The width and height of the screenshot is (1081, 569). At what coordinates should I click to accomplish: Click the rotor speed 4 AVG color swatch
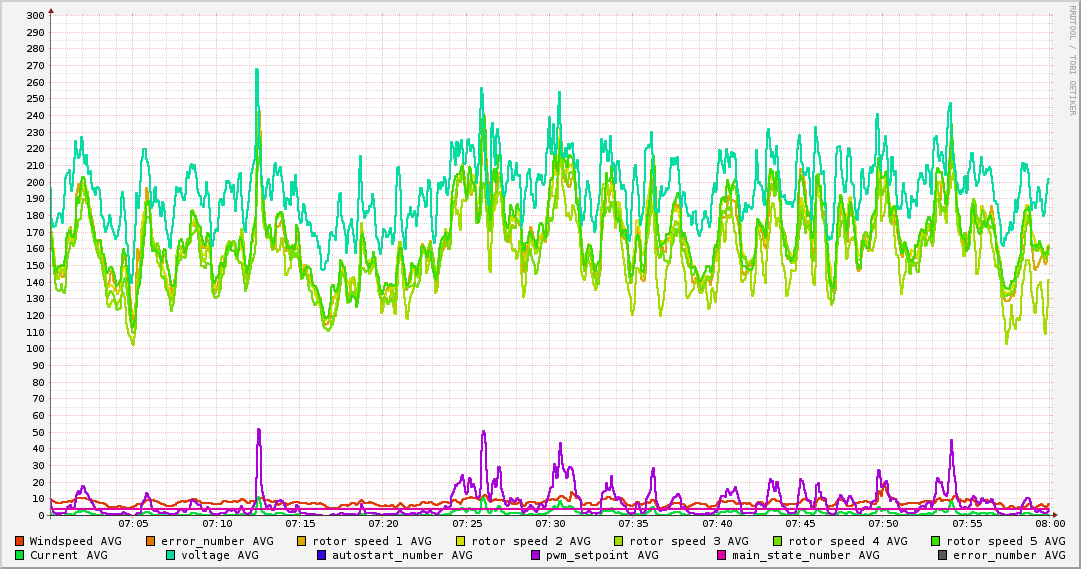pyautogui.click(x=777, y=541)
